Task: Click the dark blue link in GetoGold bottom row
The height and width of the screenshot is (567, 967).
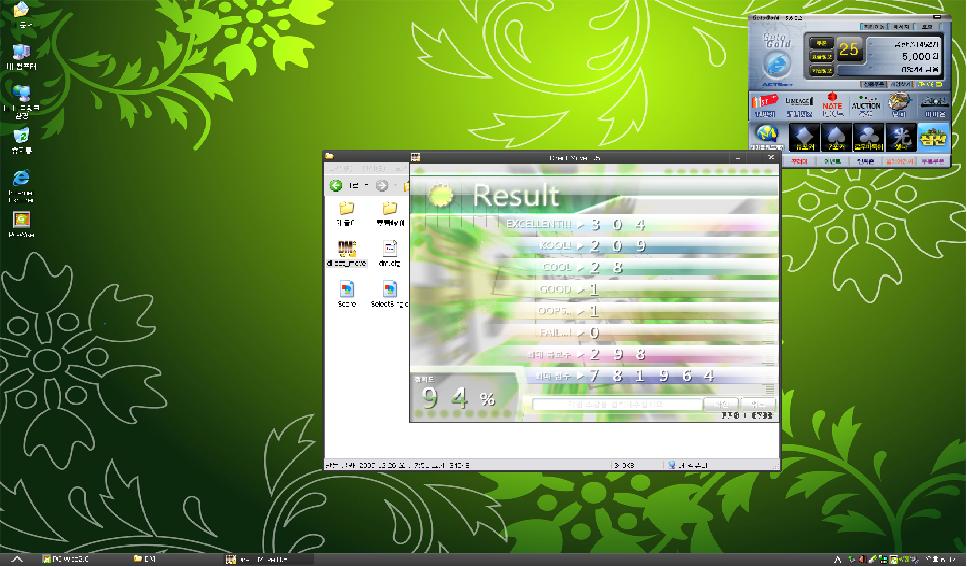Action: coord(866,161)
